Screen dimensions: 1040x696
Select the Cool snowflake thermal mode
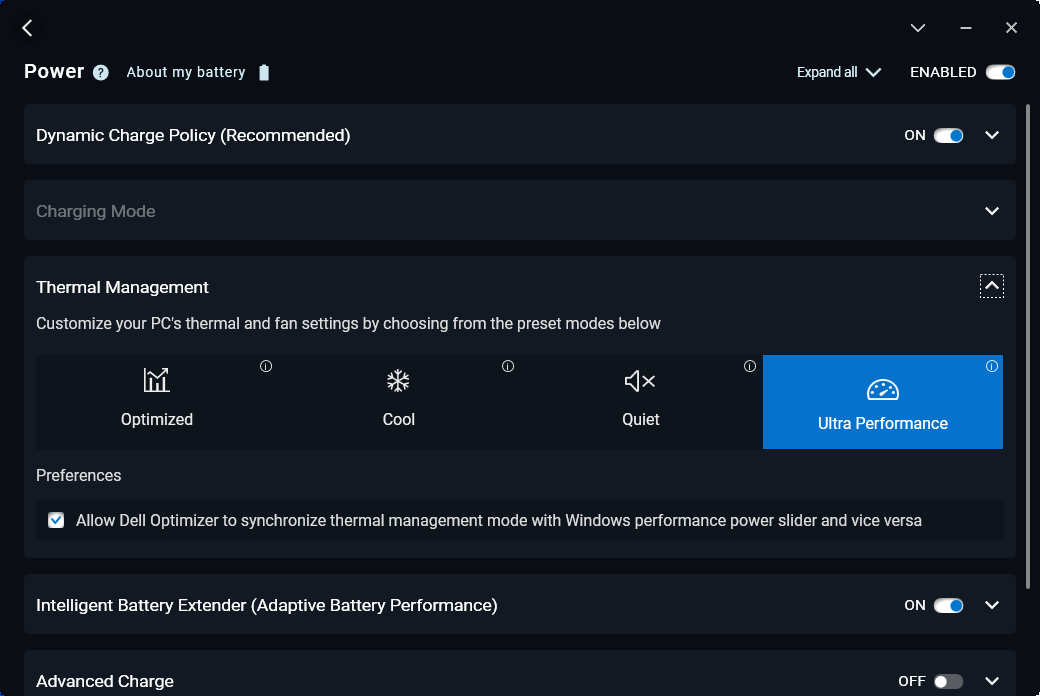click(x=399, y=400)
